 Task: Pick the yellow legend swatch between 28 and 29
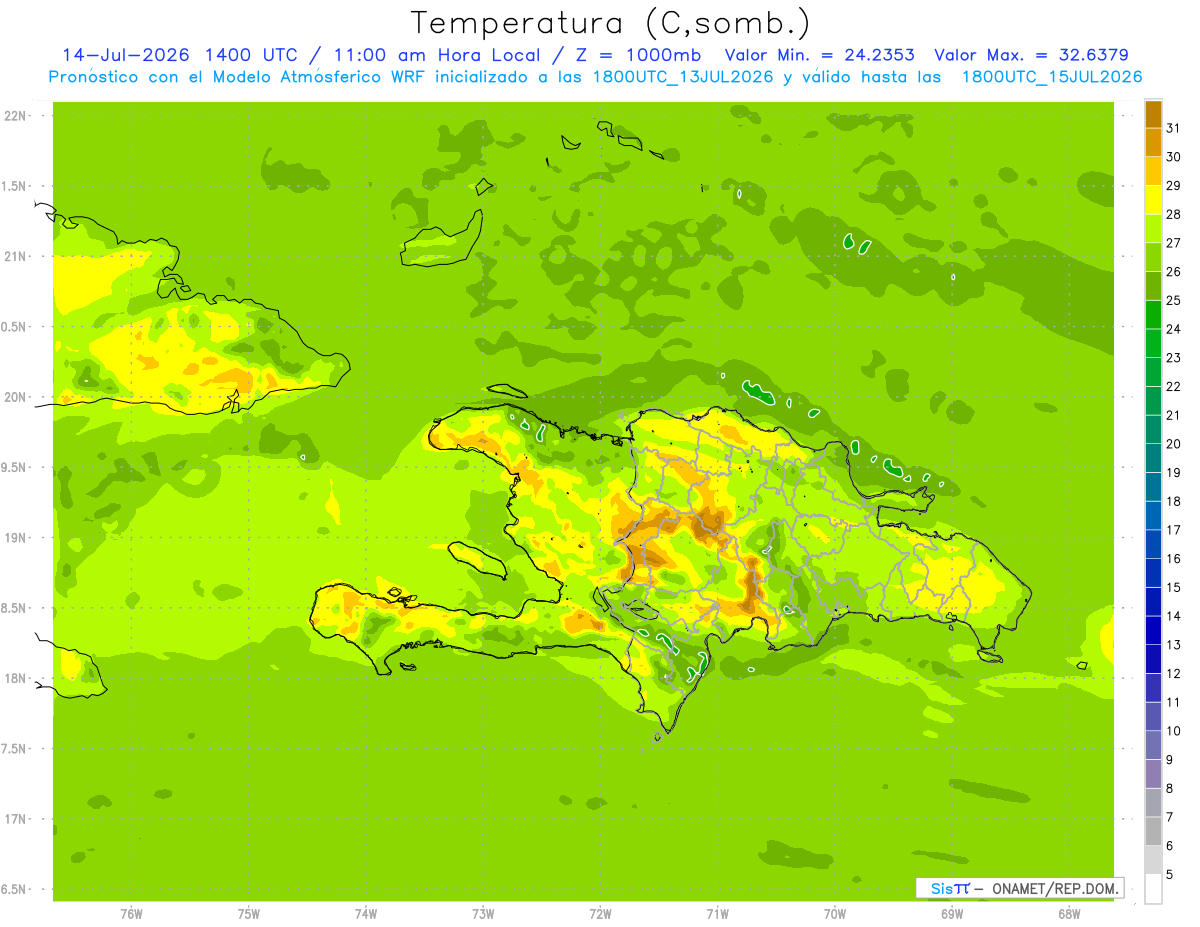pos(1153,199)
